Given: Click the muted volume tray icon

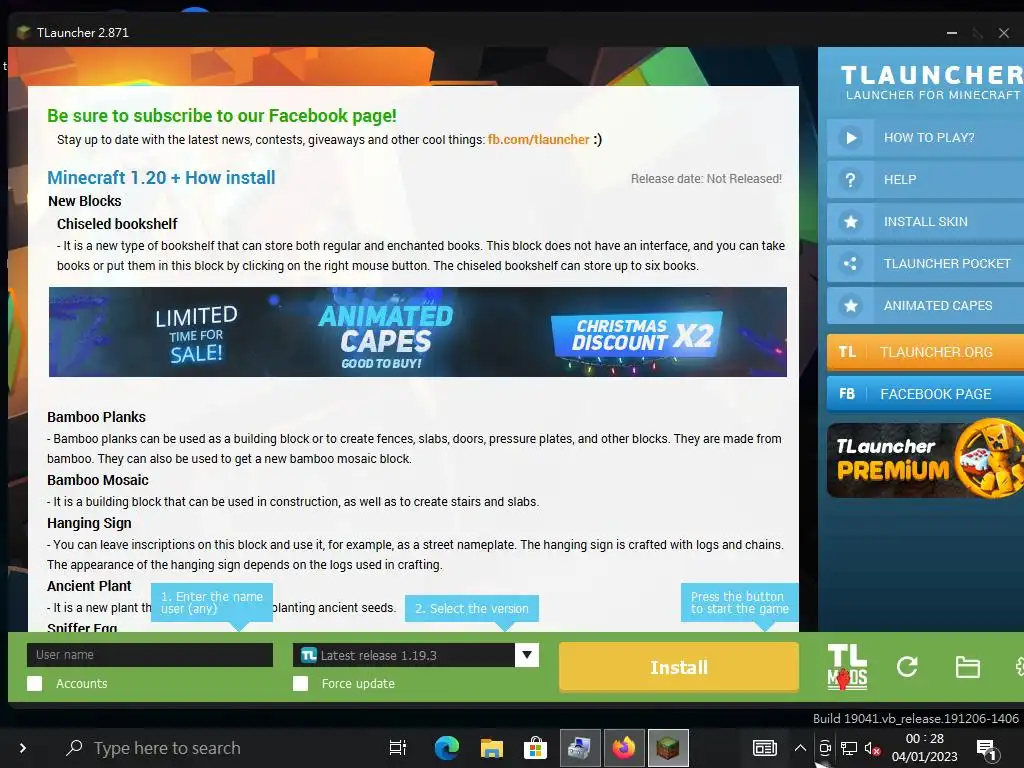Looking at the screenshot, I should click(x=872, y=748).
